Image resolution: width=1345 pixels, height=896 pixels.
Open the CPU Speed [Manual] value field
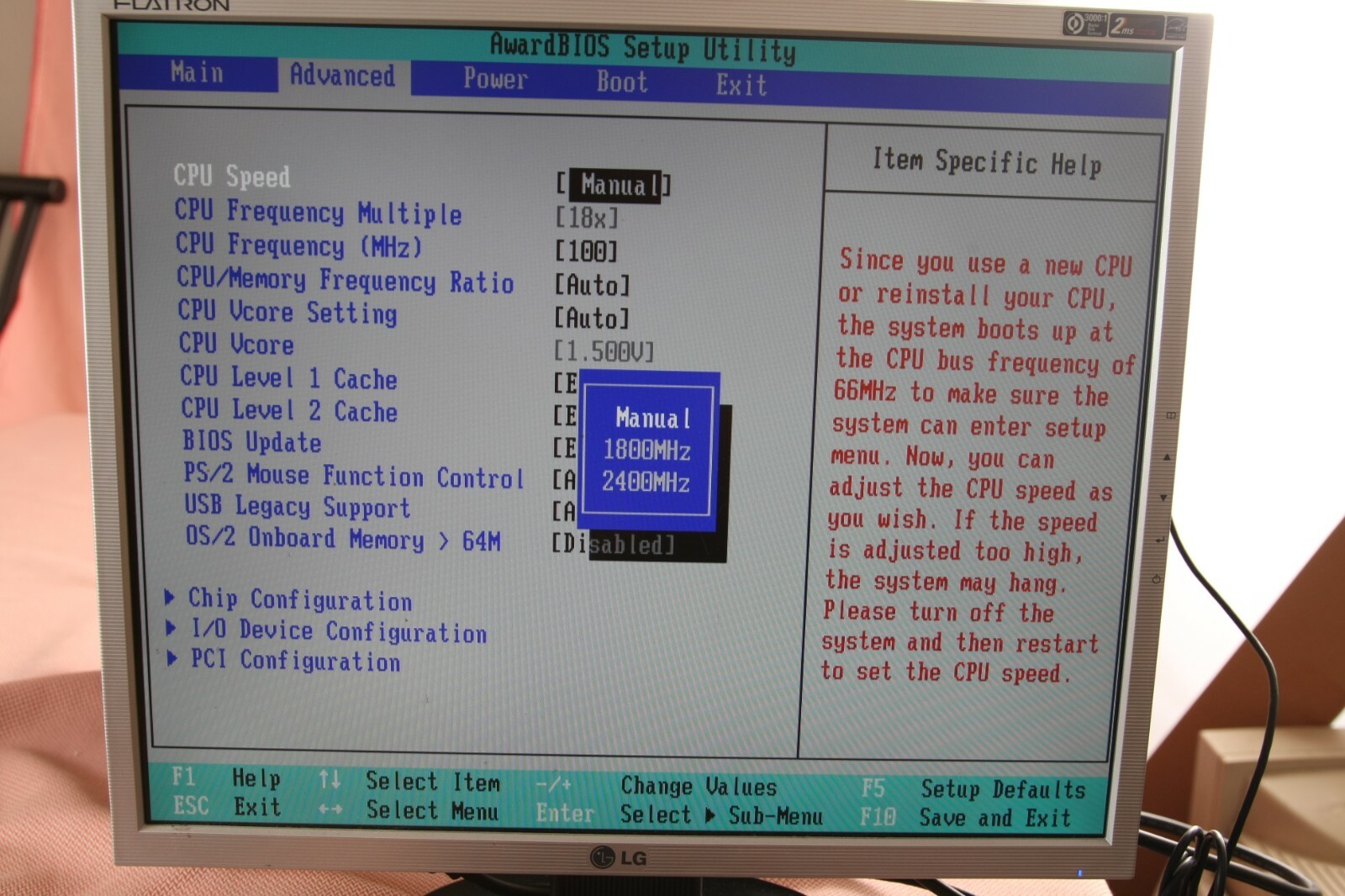pos(614,185)
